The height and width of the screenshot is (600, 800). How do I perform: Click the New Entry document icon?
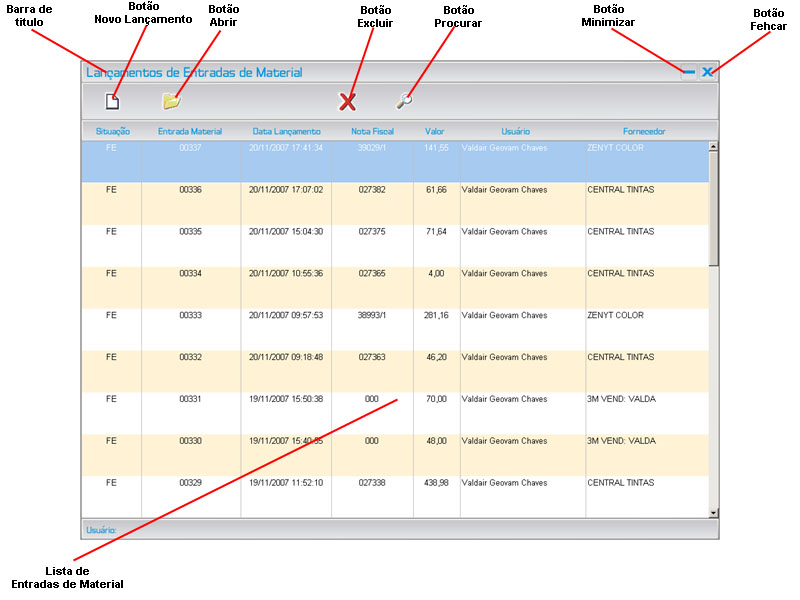(112, 100)
